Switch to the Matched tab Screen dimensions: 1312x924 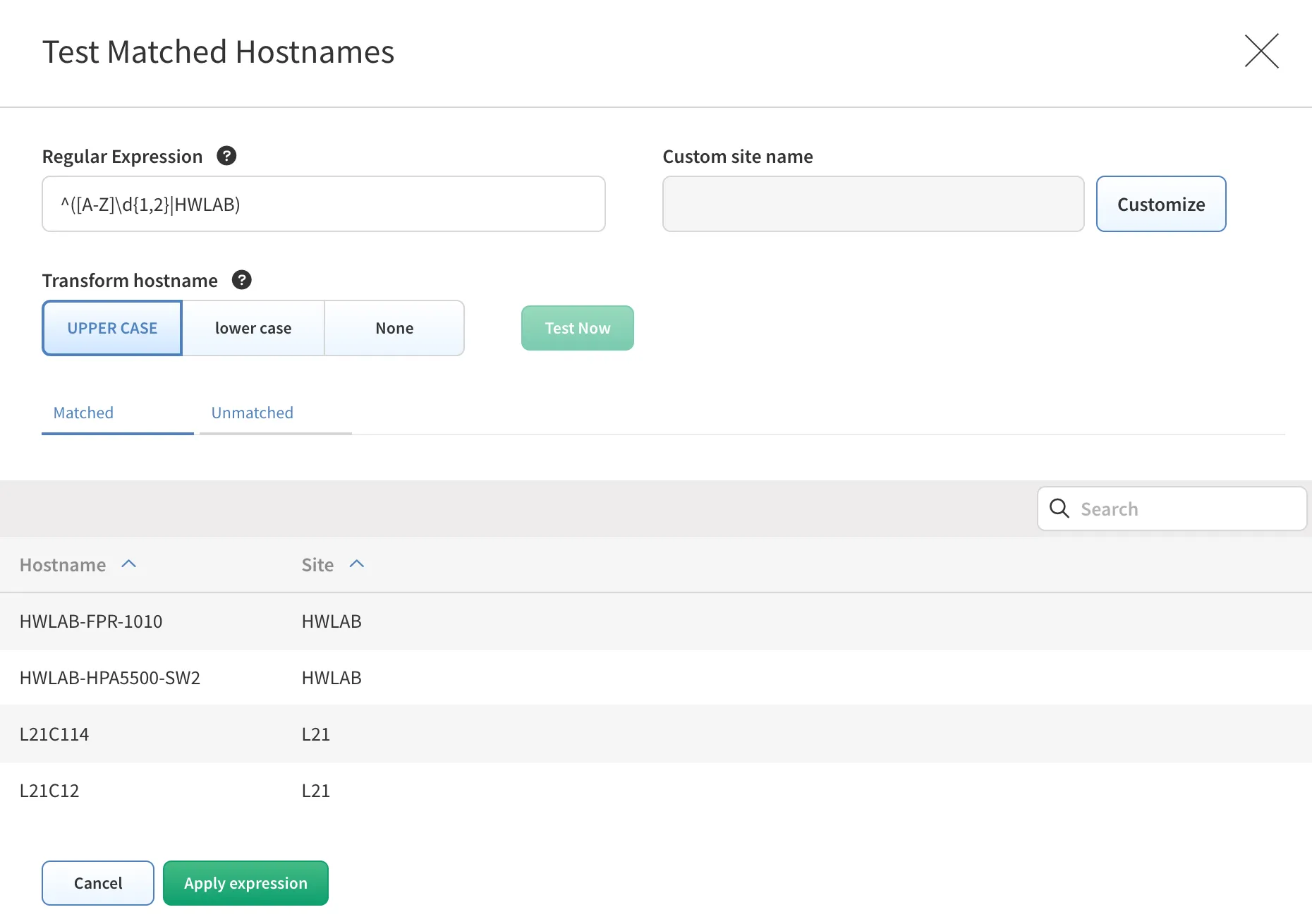click(83, 413)
